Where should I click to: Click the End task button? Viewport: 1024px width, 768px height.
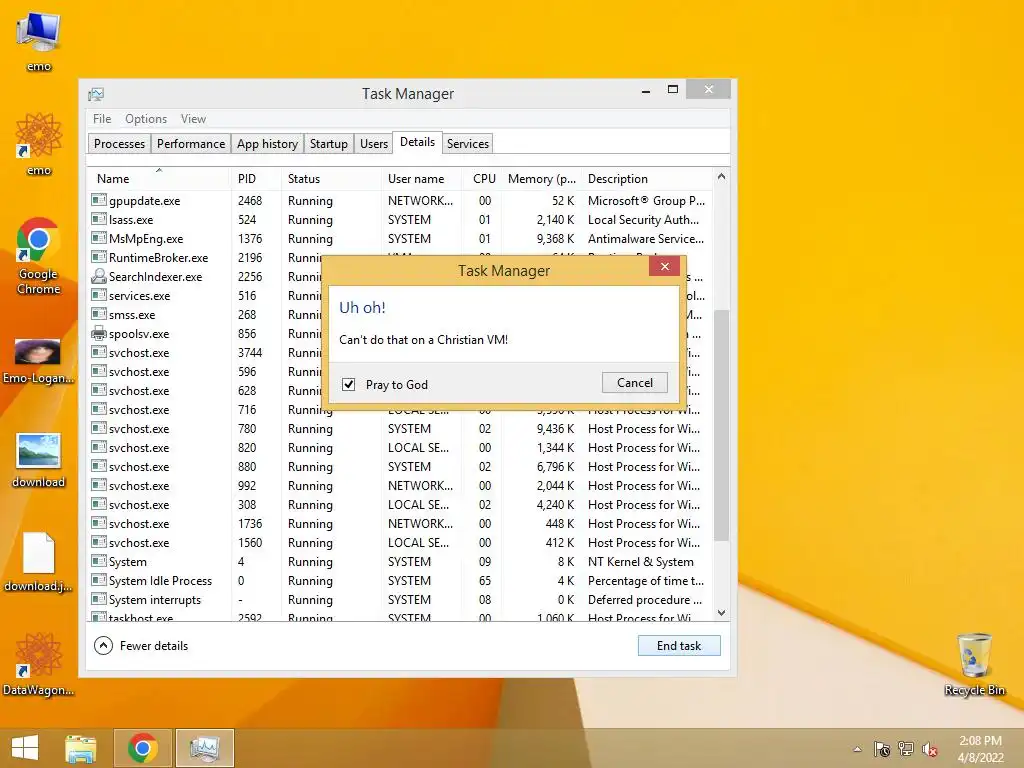click(x=679, y=645)
